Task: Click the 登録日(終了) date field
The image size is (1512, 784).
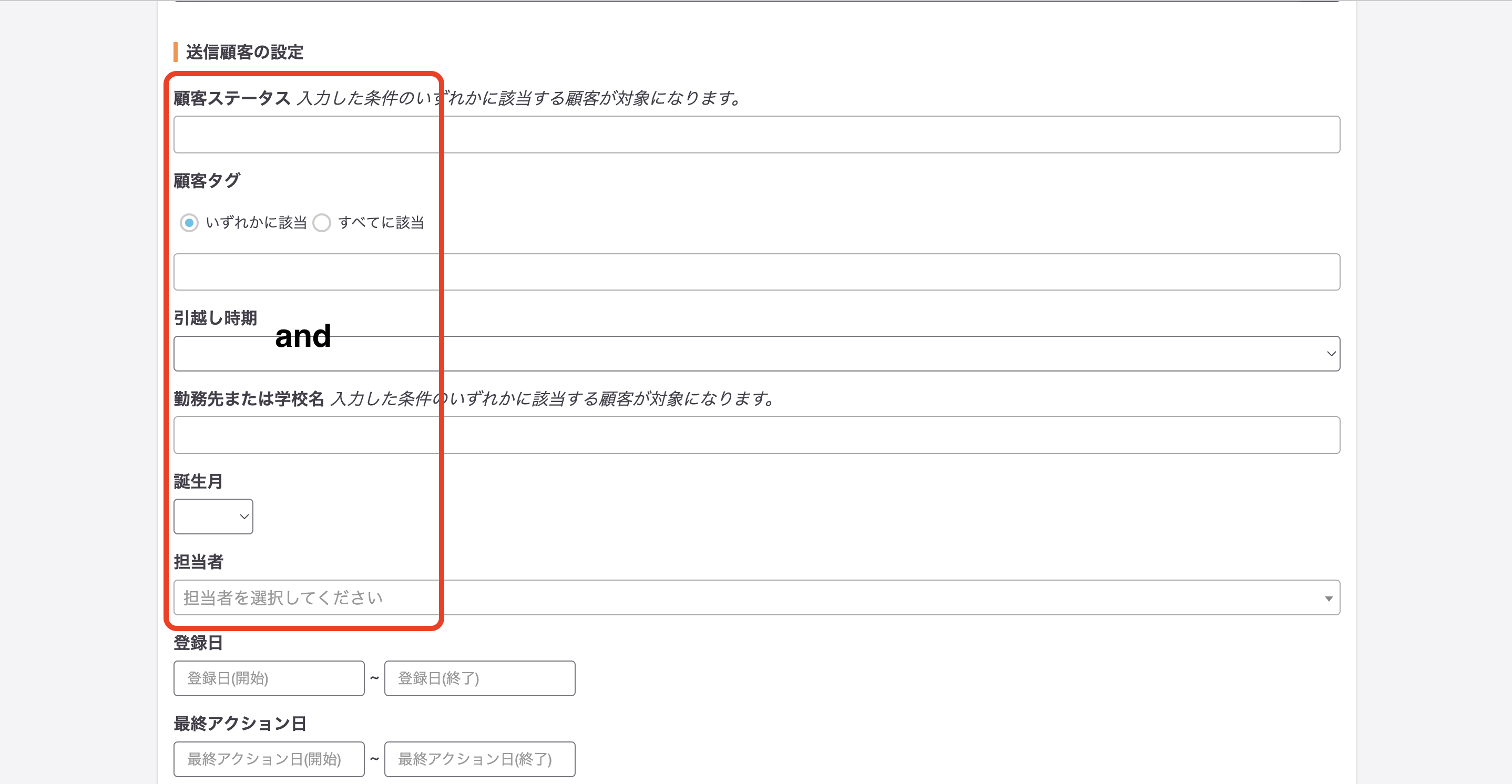Action: 479,678
